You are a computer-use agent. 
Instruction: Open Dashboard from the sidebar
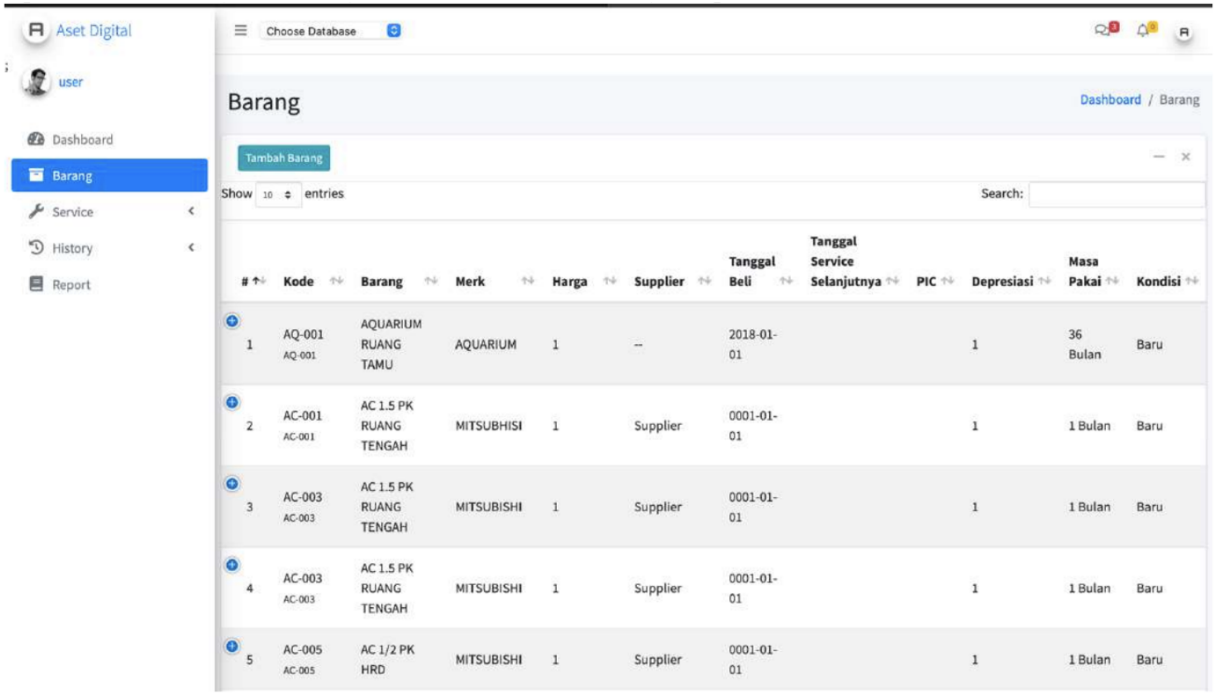[82, 140]
